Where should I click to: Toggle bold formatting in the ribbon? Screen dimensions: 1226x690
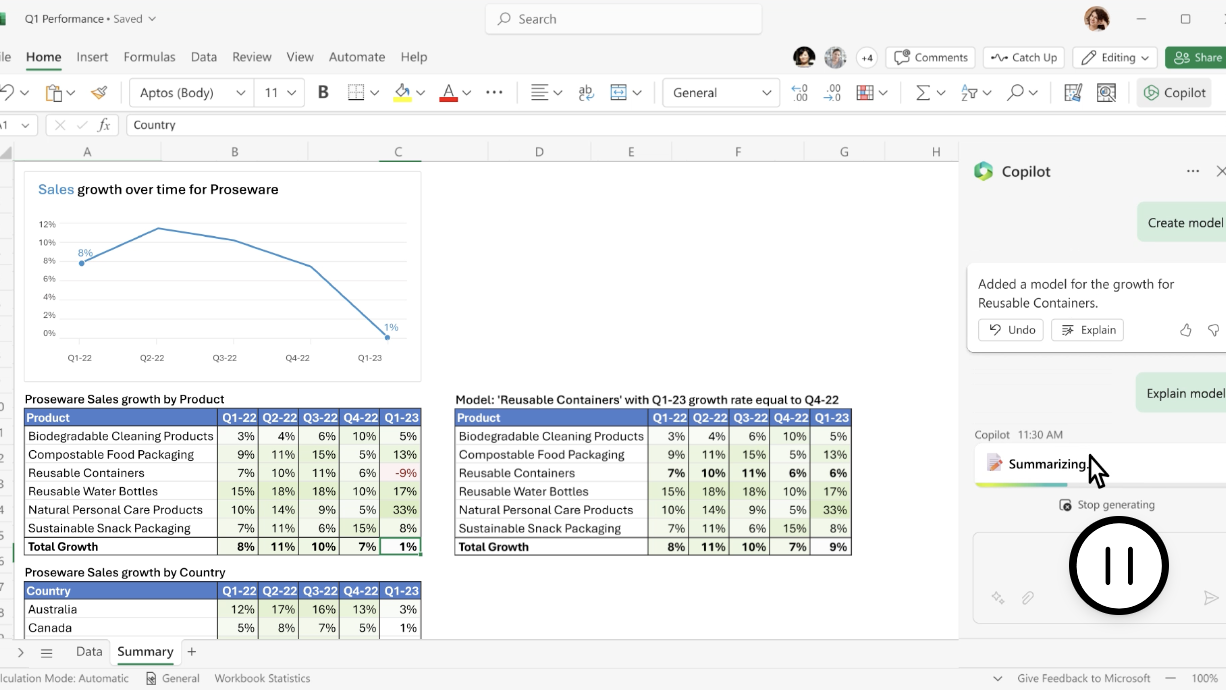pos(323,93)
